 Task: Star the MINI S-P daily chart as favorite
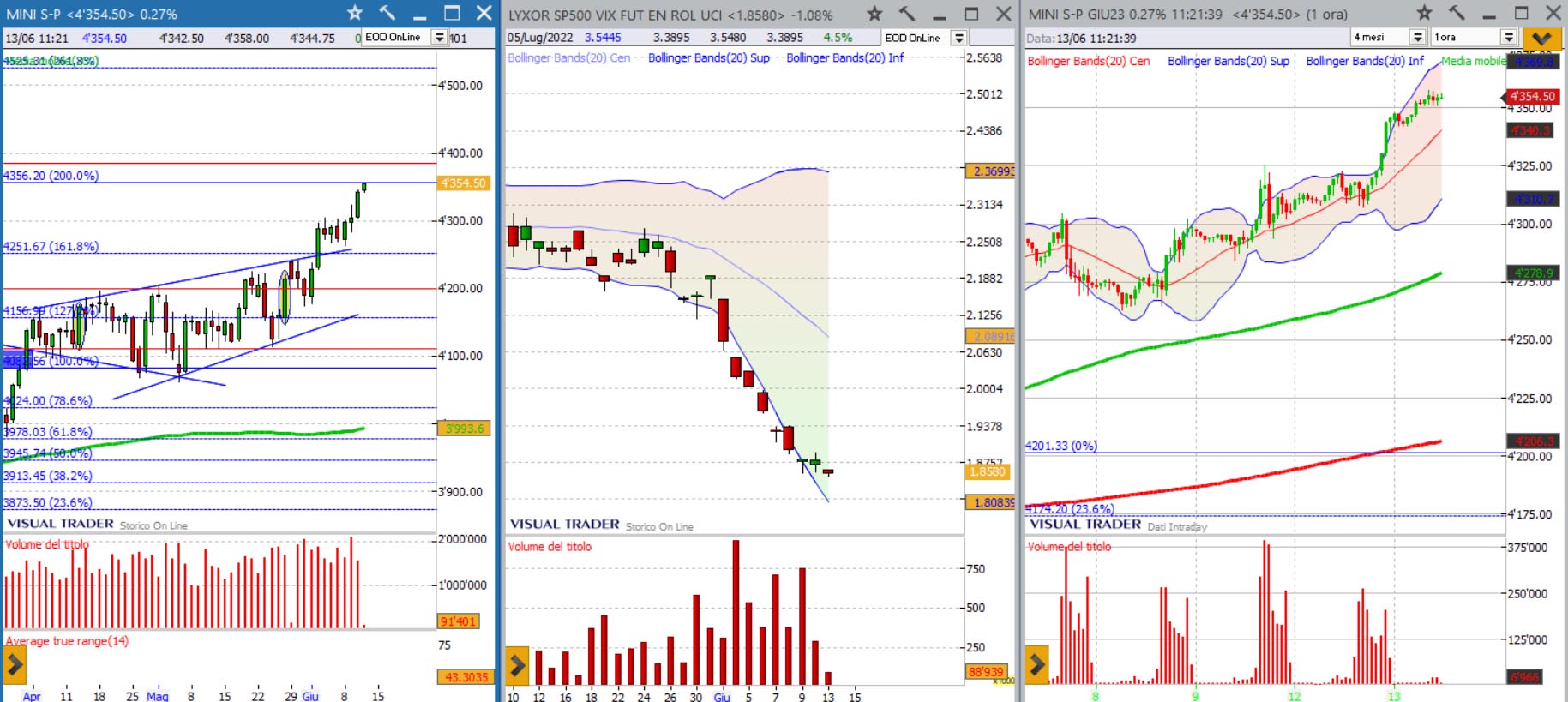[x=355, y=13]
